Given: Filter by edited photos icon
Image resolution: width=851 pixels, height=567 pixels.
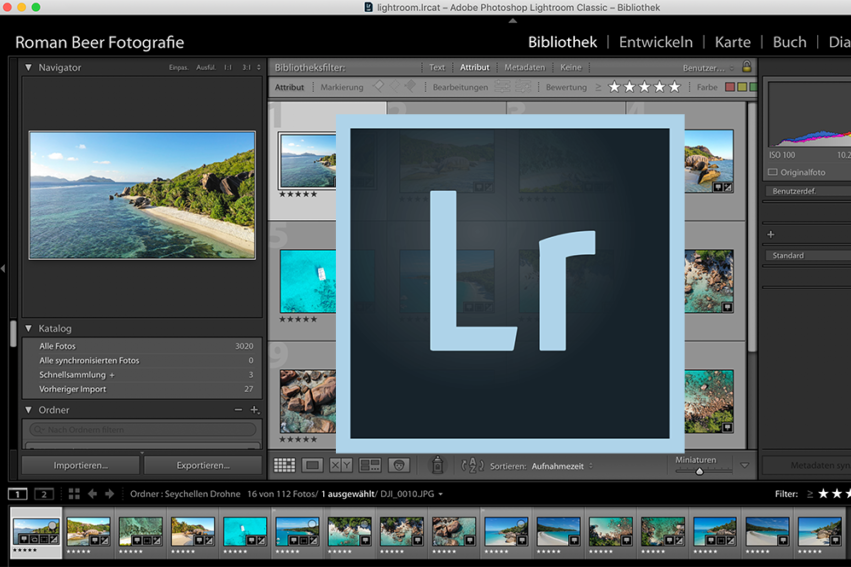Looking at the screenshot, I should (x=502, y=87).
